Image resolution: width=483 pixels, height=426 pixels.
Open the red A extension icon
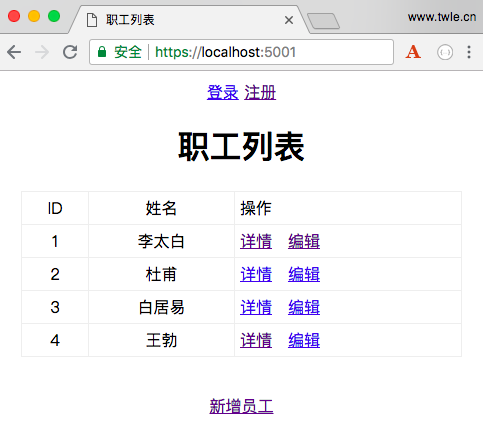(x=413, y=52)
